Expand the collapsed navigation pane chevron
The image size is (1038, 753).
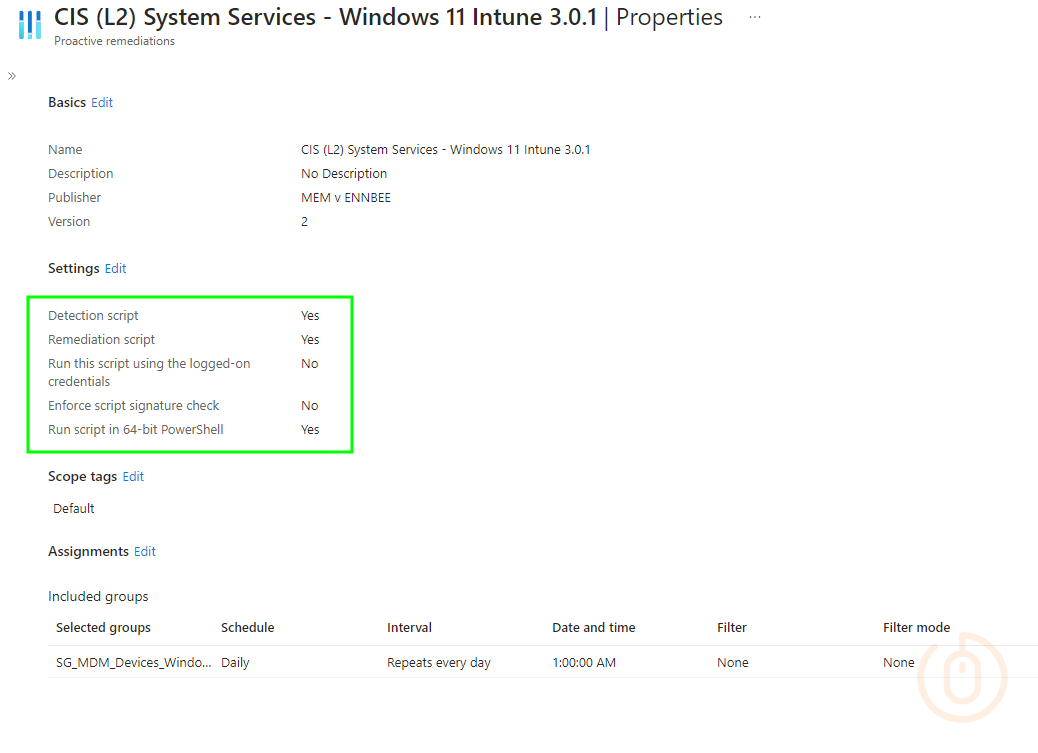coord(11,75)
